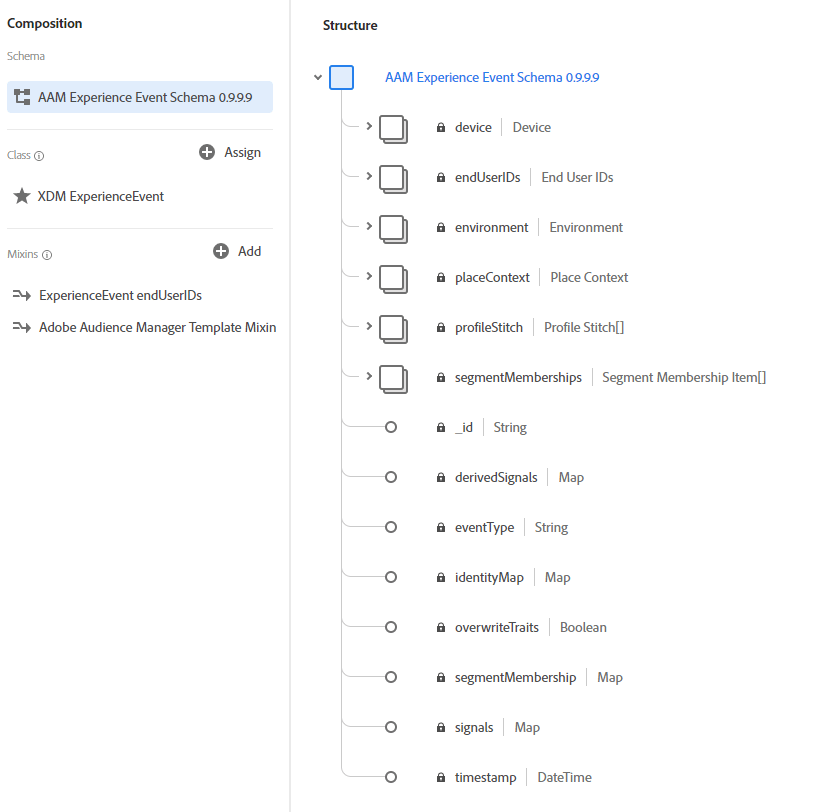
Task: Click the lock icon beside the timestamp field
Action: [x=440, y=777]
